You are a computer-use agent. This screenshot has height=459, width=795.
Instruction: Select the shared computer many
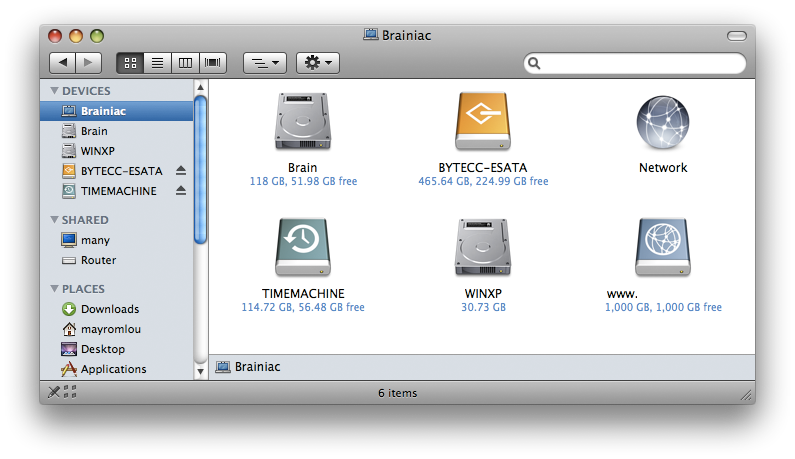click(x=117, y=240)
